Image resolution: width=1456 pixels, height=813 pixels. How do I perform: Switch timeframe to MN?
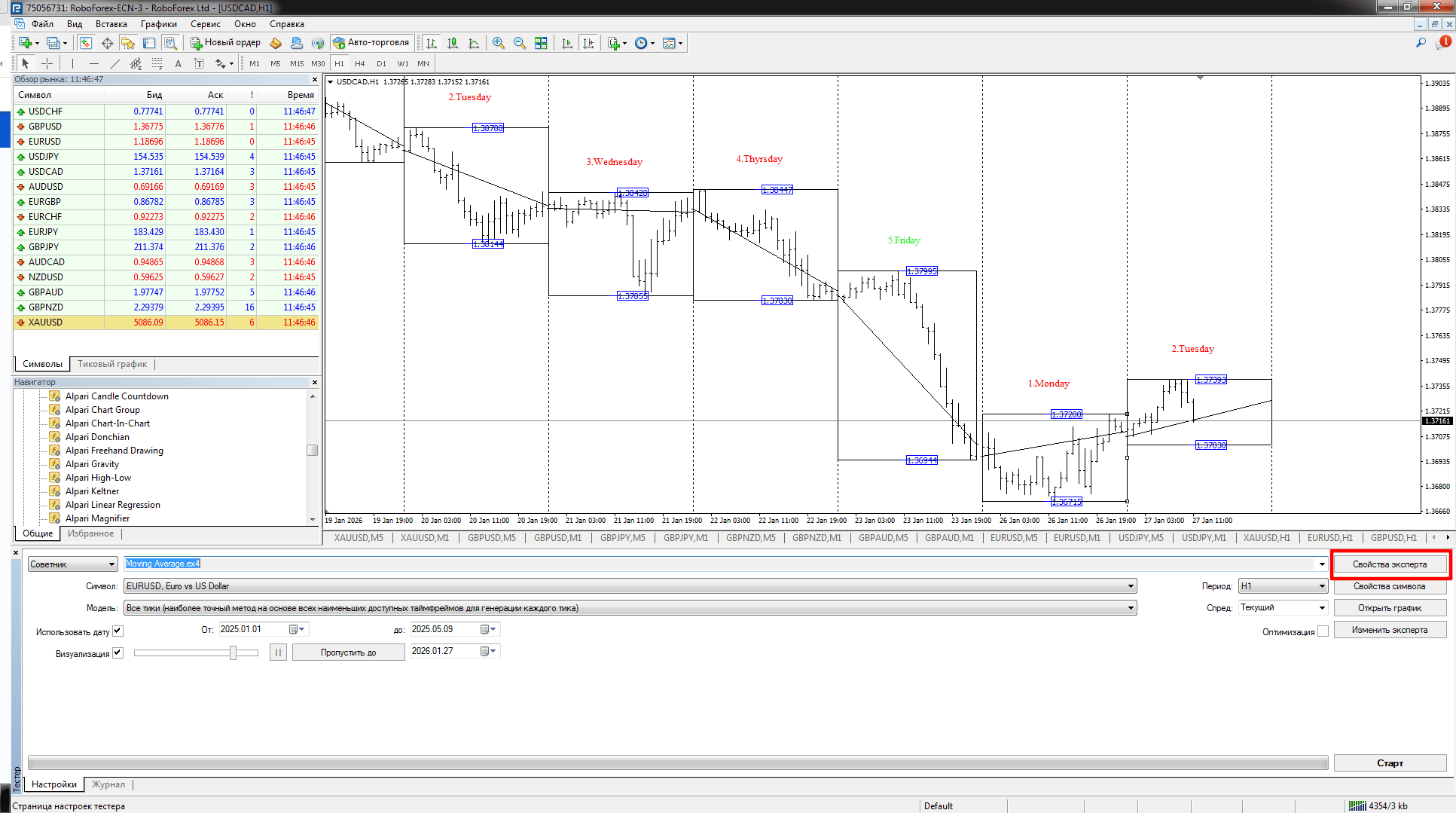coord(423,63)
